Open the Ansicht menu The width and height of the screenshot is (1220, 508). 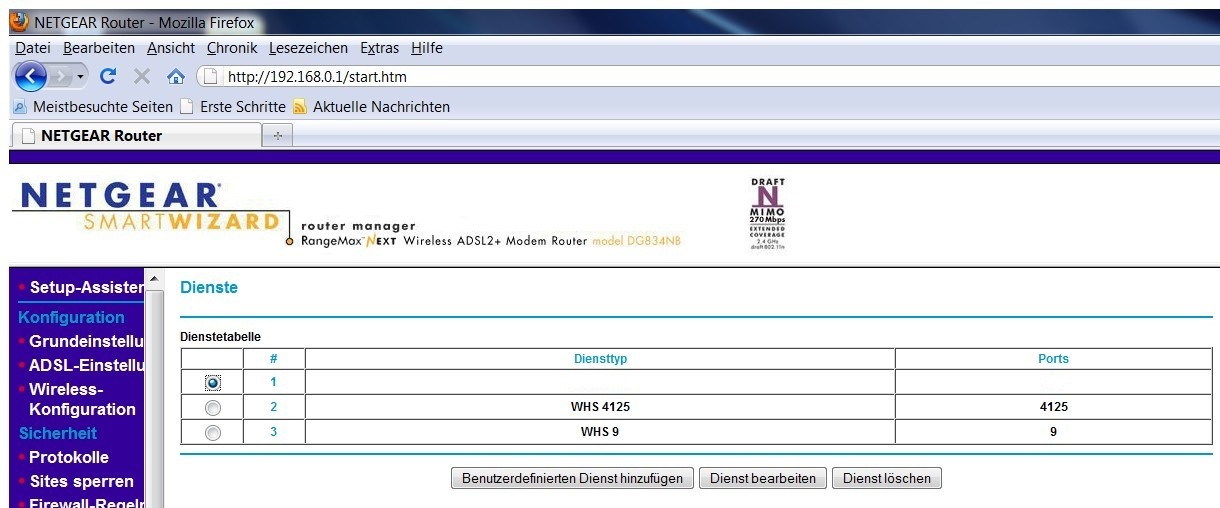coord(171,48)
